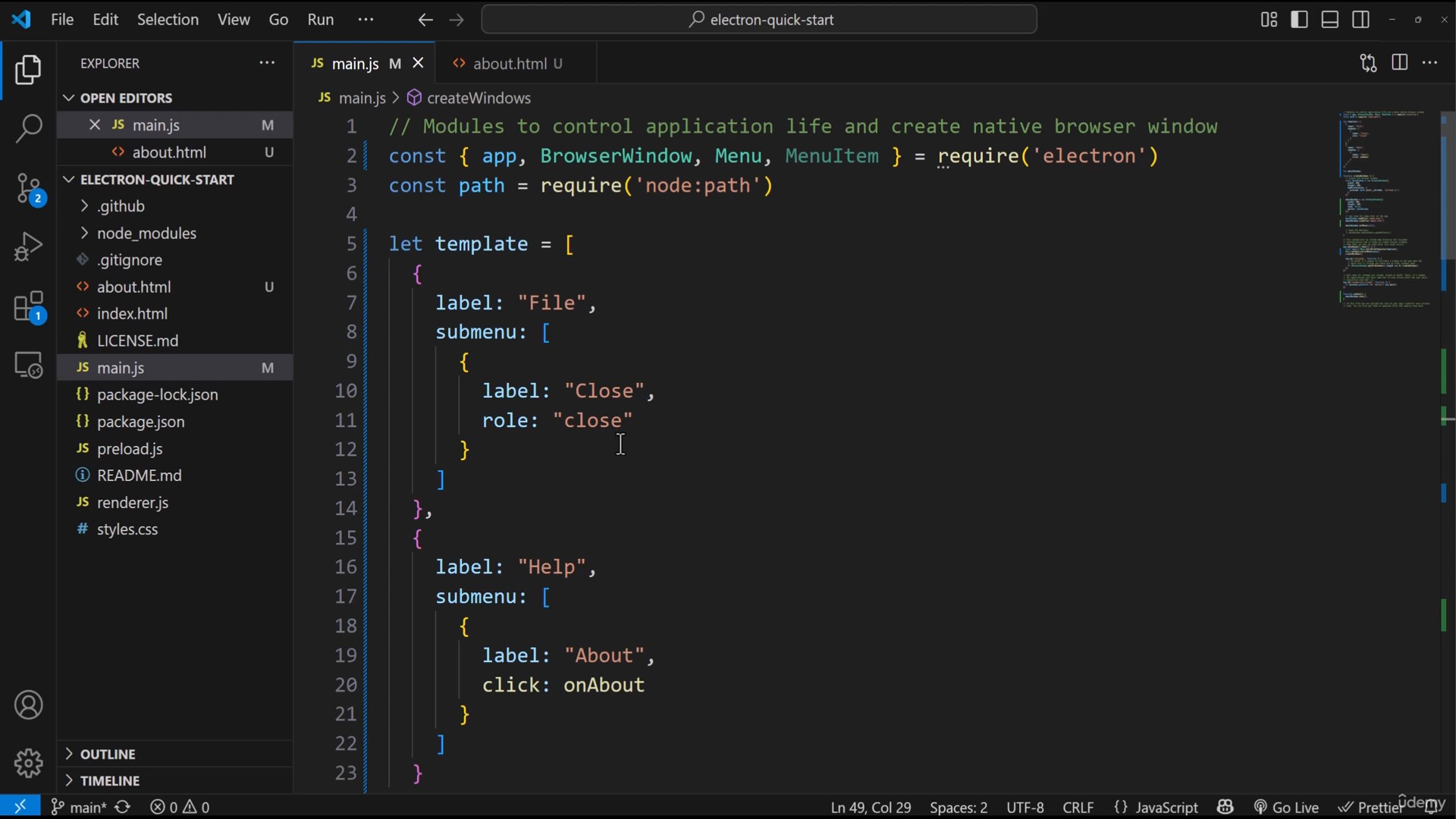The image size is (1456, 819).
Task: Open the hidden menus ellipsis in menu bar
Action: click(366, 20)
